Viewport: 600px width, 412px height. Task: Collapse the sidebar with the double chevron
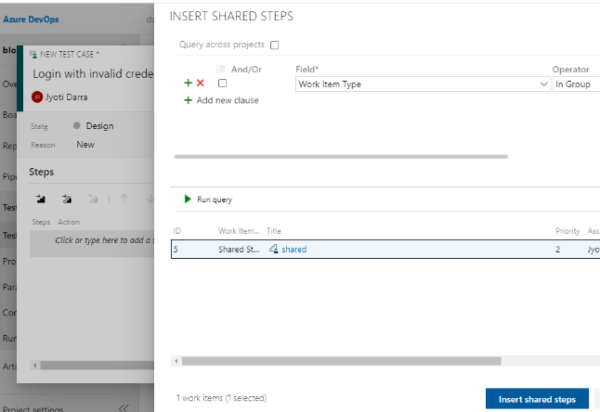(x=124, y=407)
